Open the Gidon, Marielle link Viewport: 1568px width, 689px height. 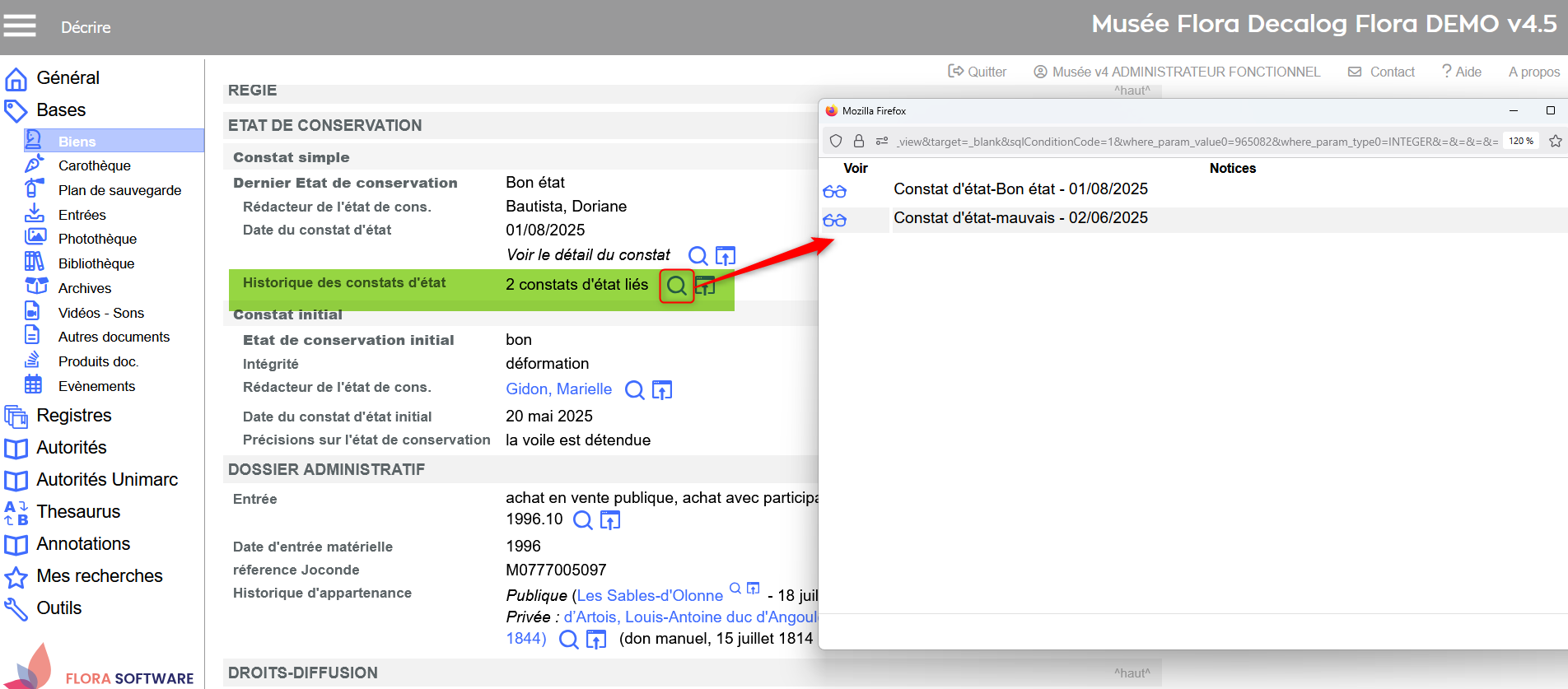tap(558, 389)
